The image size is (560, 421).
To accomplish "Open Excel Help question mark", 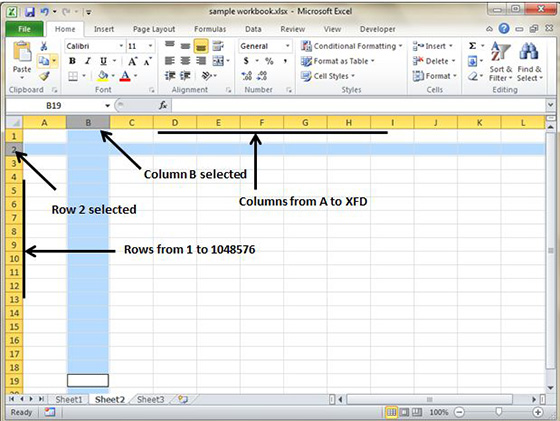I will (x=504, y=29).
